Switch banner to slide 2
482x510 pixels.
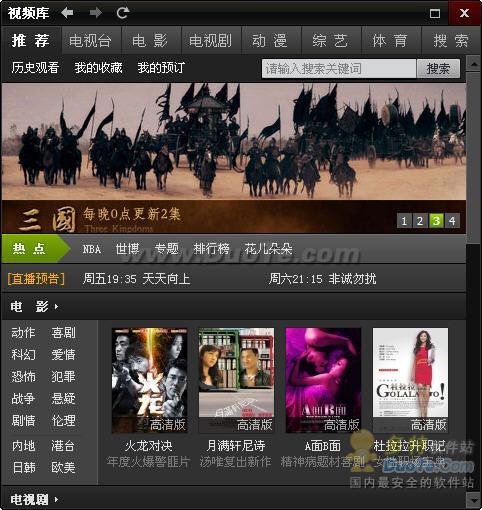[420, 221]
